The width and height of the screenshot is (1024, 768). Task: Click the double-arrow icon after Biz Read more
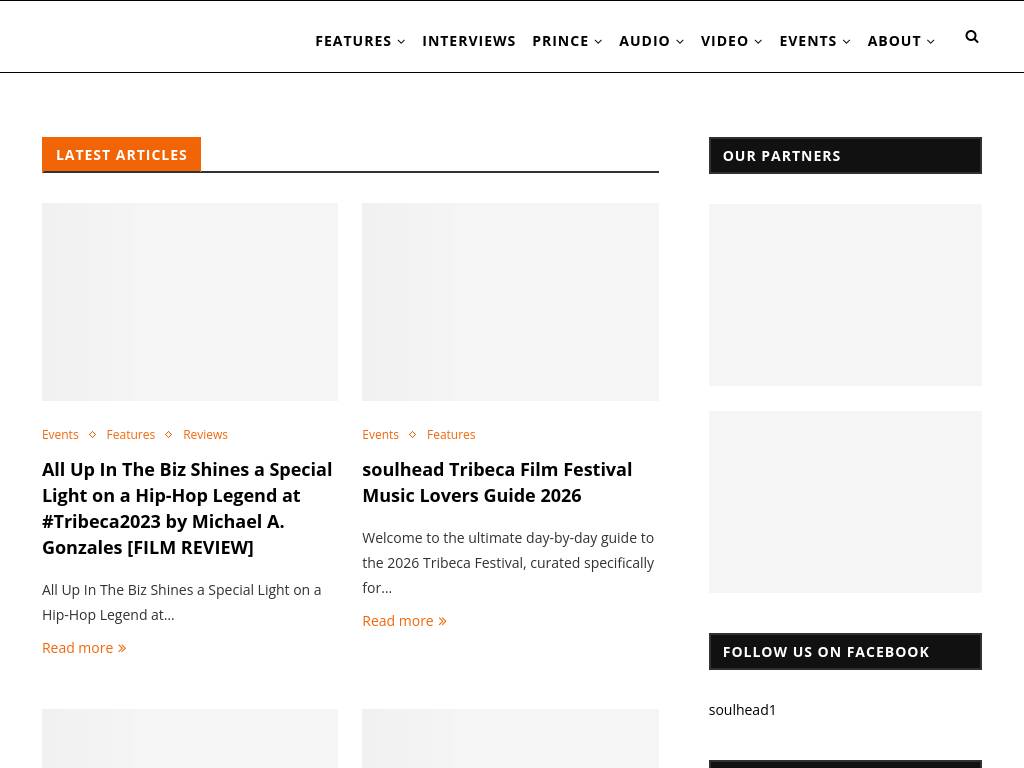pyautogui.click(x=122, y=648)
